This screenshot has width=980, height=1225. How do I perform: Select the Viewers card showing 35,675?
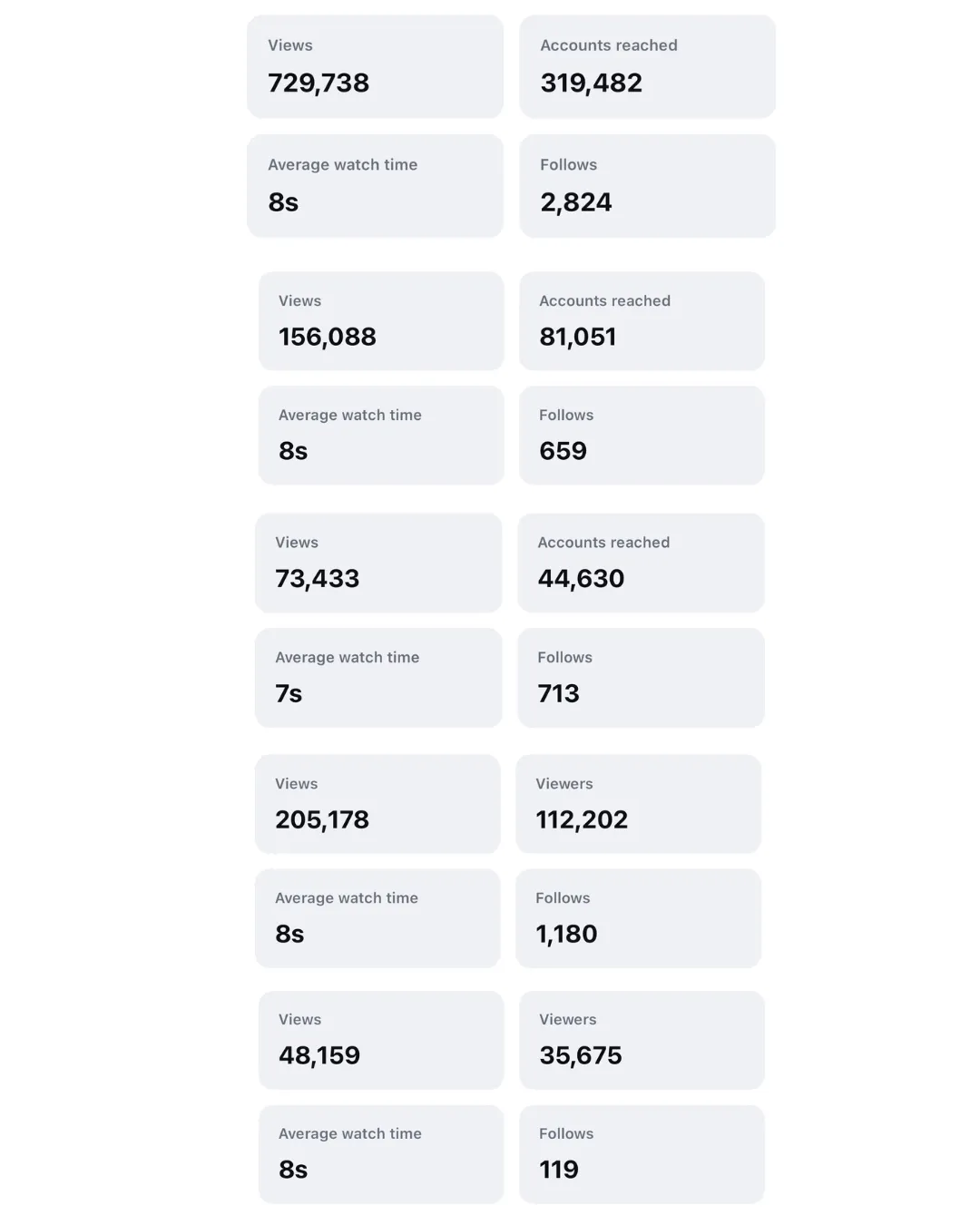point(642,1040)
